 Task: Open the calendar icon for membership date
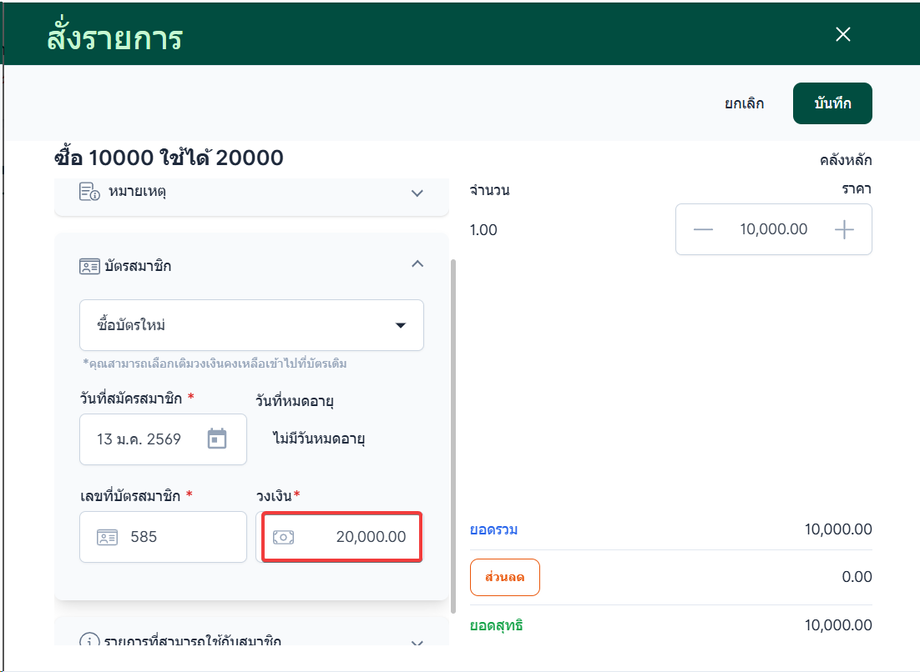tap(217, 439)
